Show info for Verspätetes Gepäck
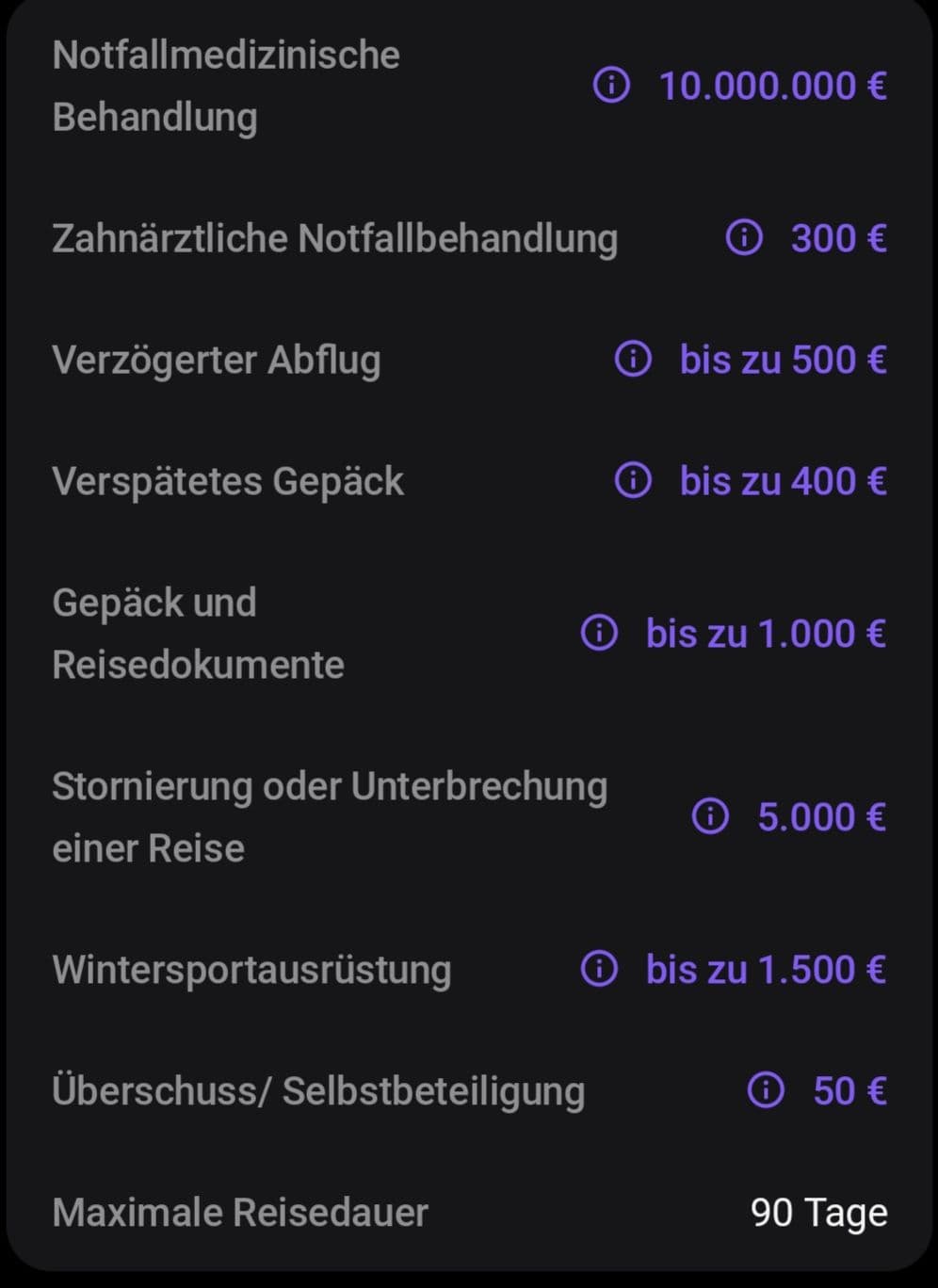Image resolution: width=938 pixels, height=1288 pixels. point(633,481)
